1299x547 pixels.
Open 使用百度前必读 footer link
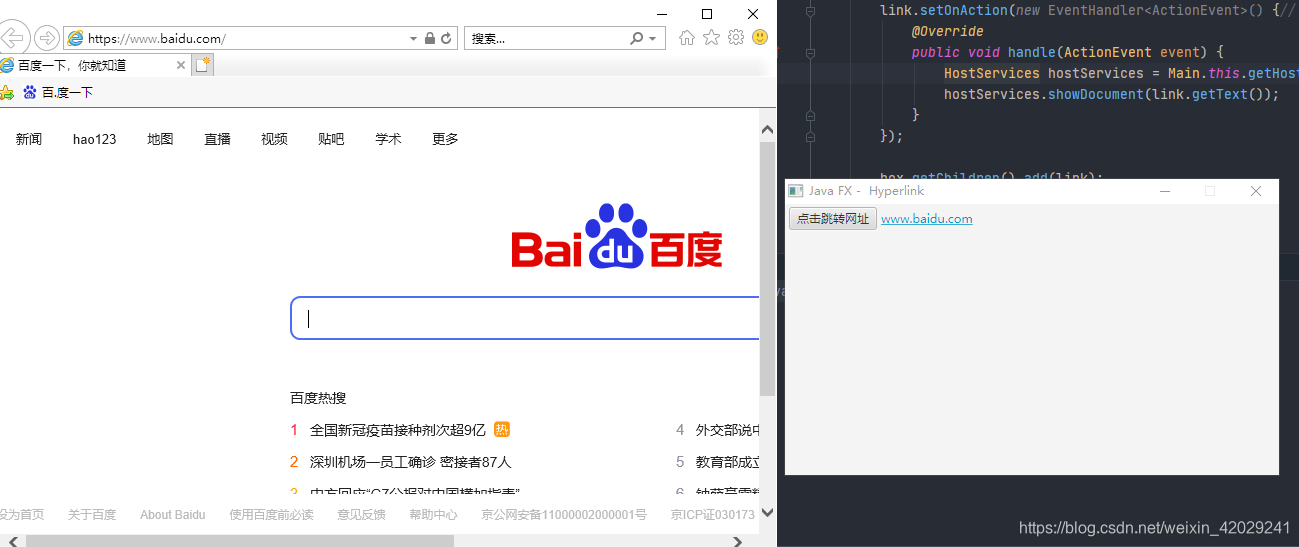pyautogui.click(x=271, y=515)
